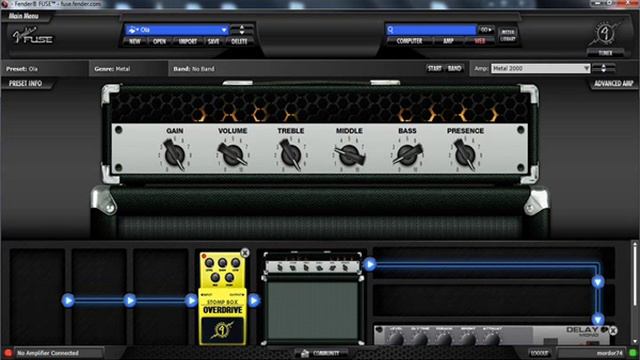Click the 'No Amplifier Connected' status text

[48, 353]
